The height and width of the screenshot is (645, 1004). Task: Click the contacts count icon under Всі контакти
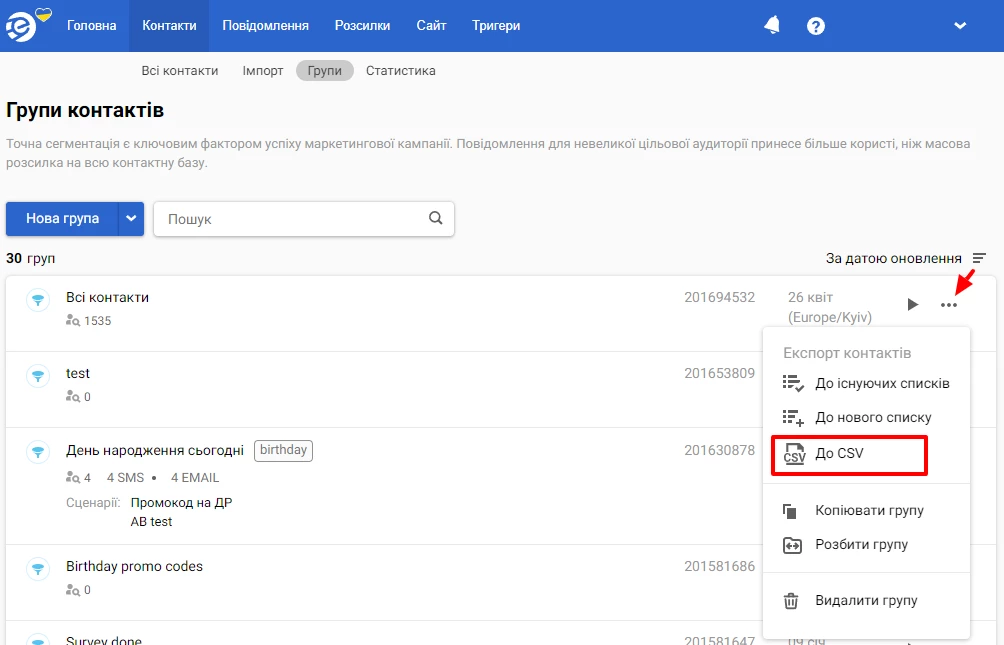72,320
